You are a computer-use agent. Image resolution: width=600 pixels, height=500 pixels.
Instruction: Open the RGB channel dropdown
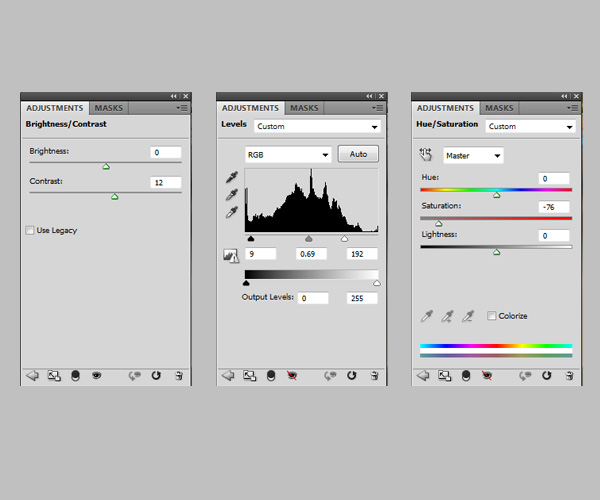287,155
